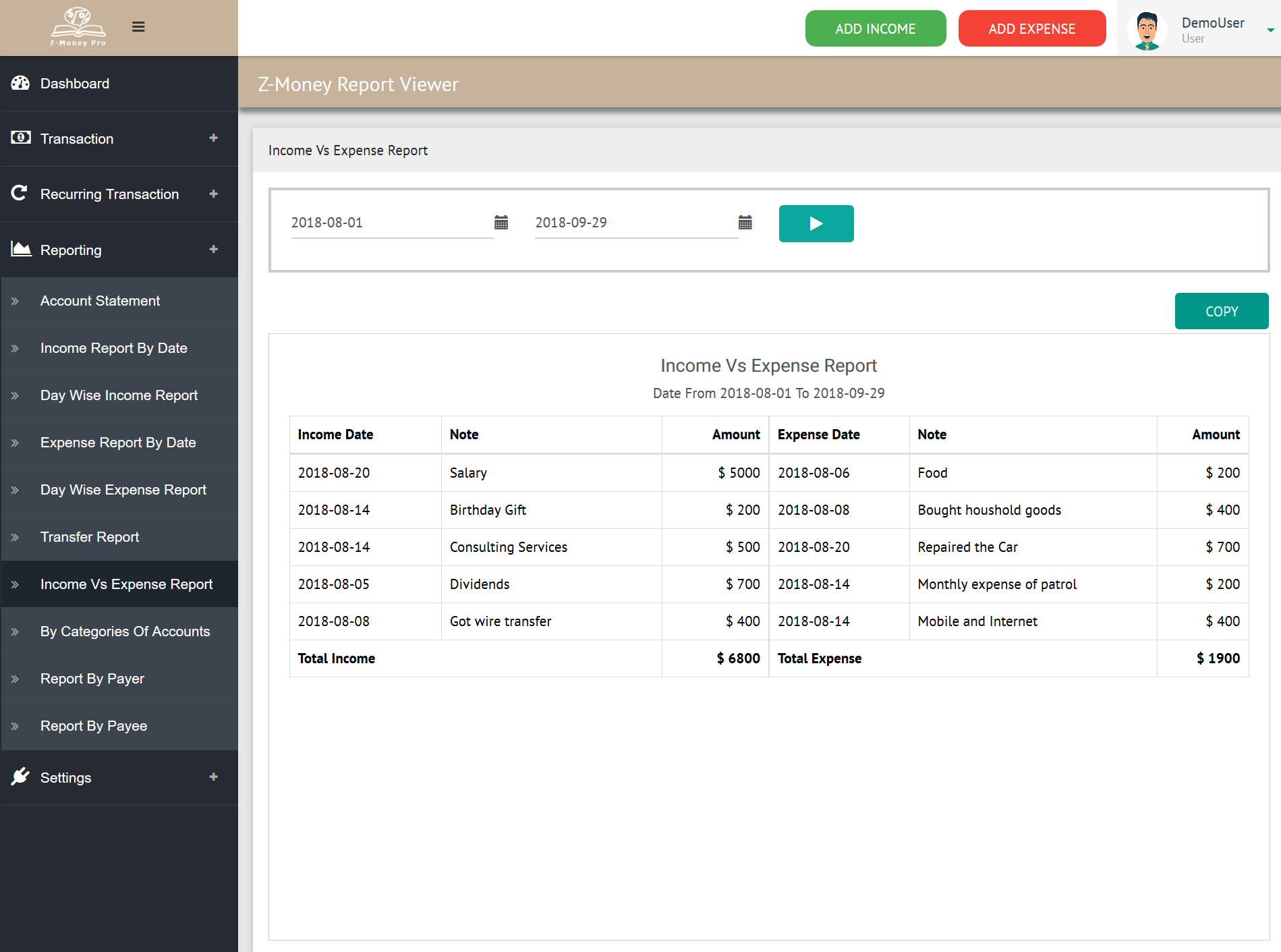Viewport: 1281px width, 952px height.
Task: Expand the Recurring Transaction plus
Action: click(x=214, y=194)
